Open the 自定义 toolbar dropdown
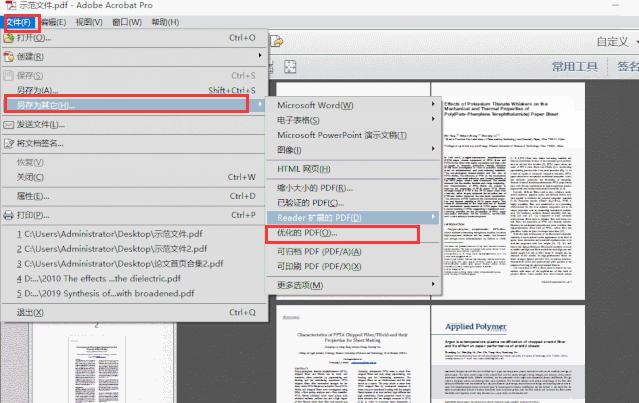 (x=617, y=42)
